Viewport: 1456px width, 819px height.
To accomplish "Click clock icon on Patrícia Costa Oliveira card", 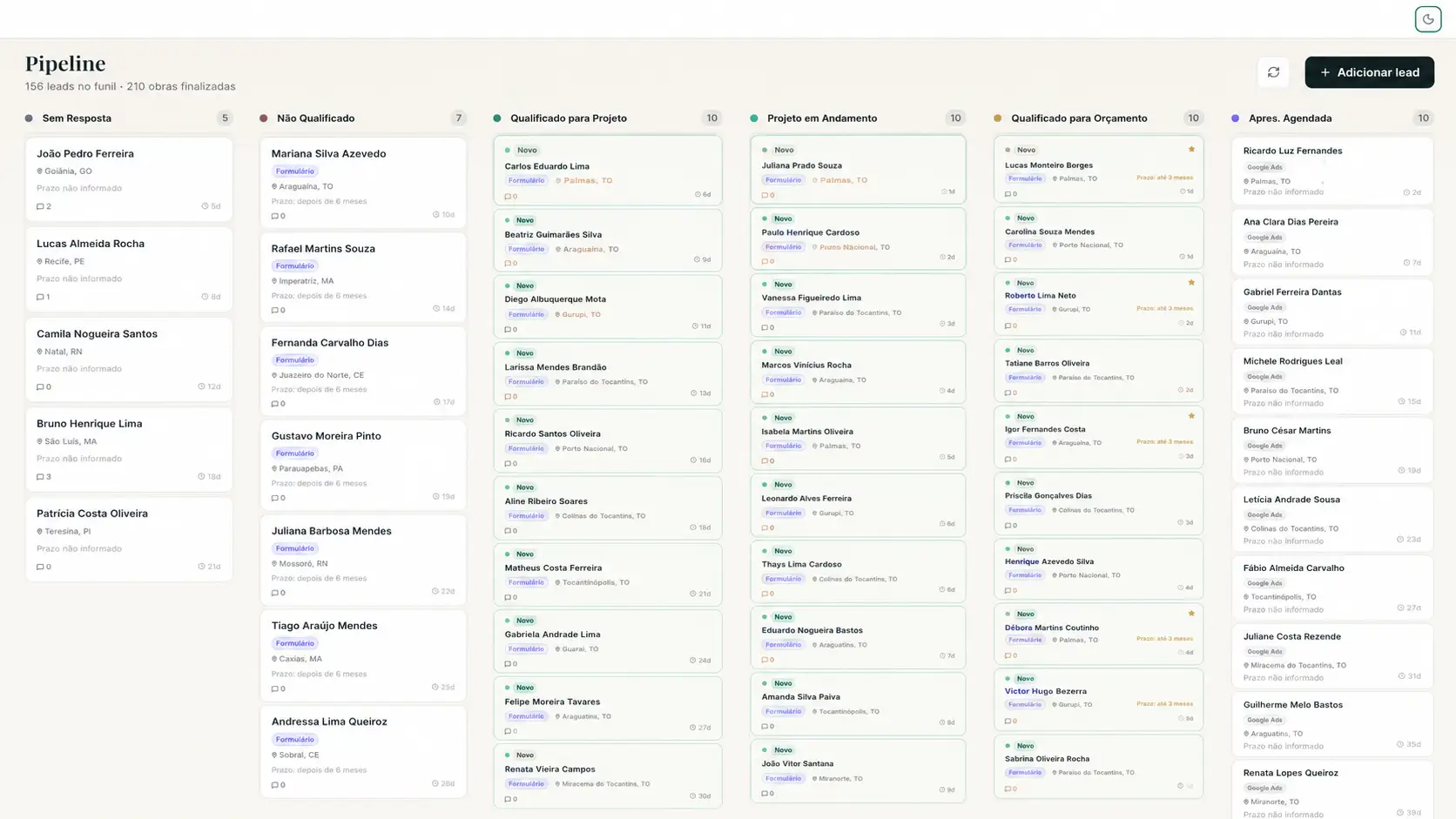I will (201, 567).
